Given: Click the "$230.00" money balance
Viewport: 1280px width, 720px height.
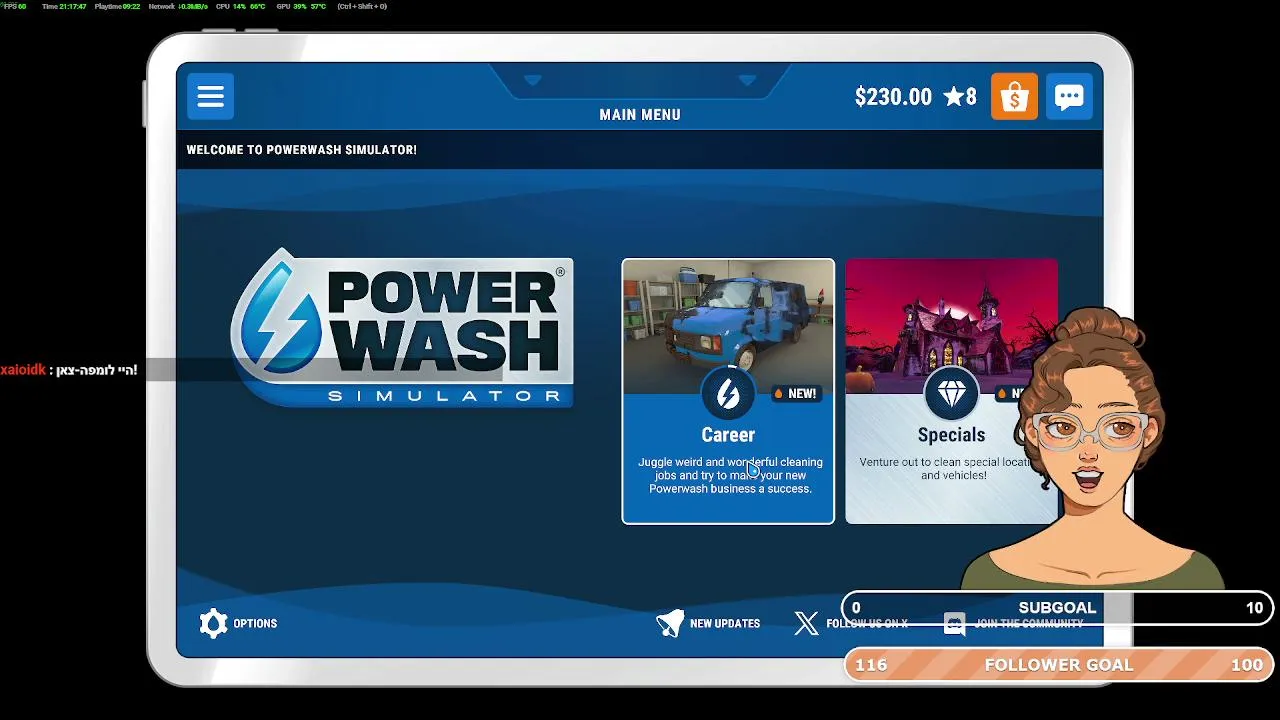Looking at the screenshot, I should 893,97.
